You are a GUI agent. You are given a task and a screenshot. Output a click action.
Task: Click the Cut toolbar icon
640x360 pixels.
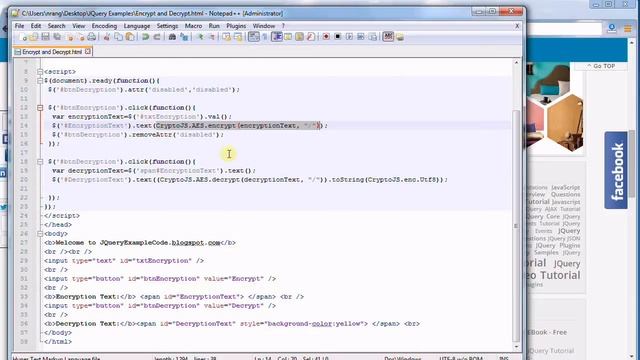point(107,37)
